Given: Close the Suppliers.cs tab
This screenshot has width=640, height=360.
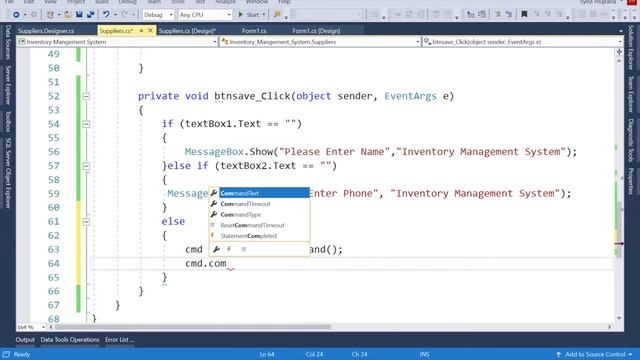Looking at the screenshot, I should 150,31.
